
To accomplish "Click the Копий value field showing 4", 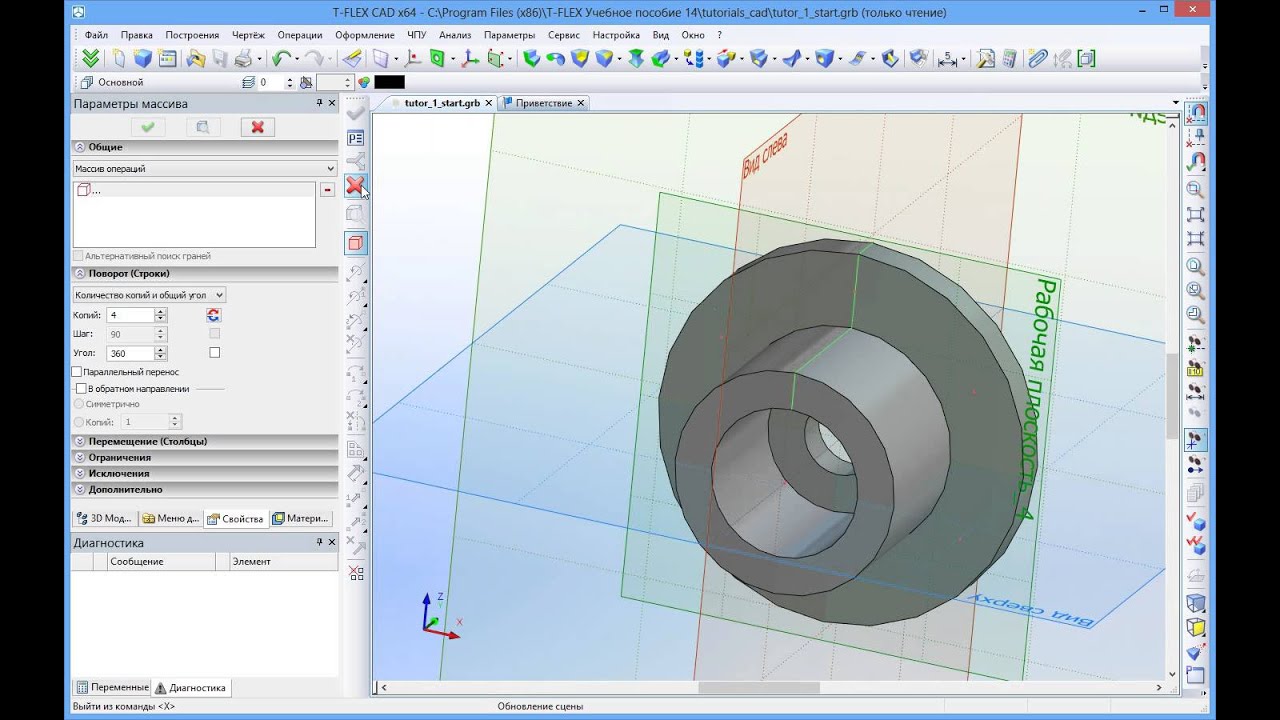I will click(x=130, y=315).
